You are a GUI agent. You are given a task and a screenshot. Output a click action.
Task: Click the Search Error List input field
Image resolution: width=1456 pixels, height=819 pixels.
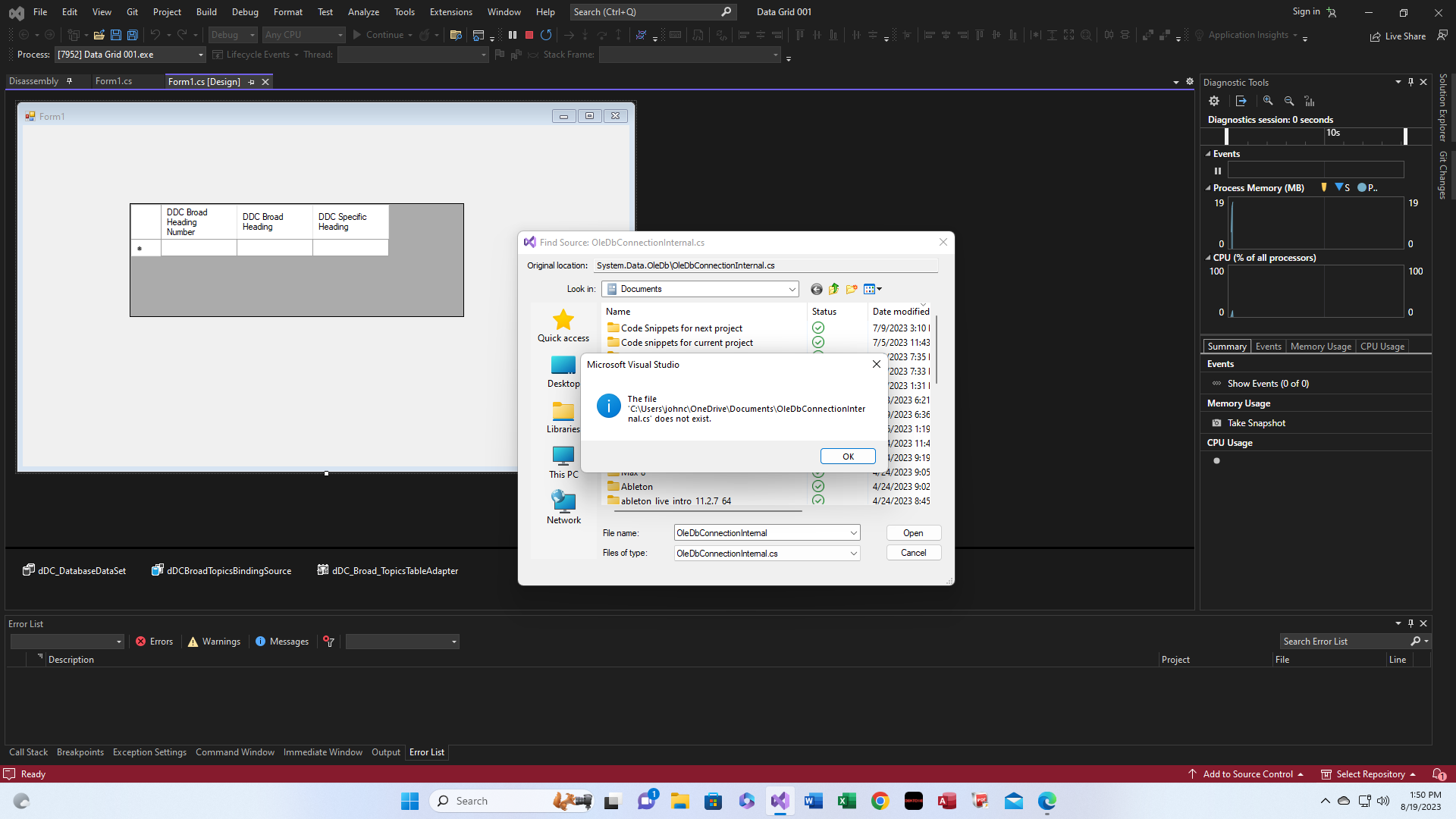1342,641
